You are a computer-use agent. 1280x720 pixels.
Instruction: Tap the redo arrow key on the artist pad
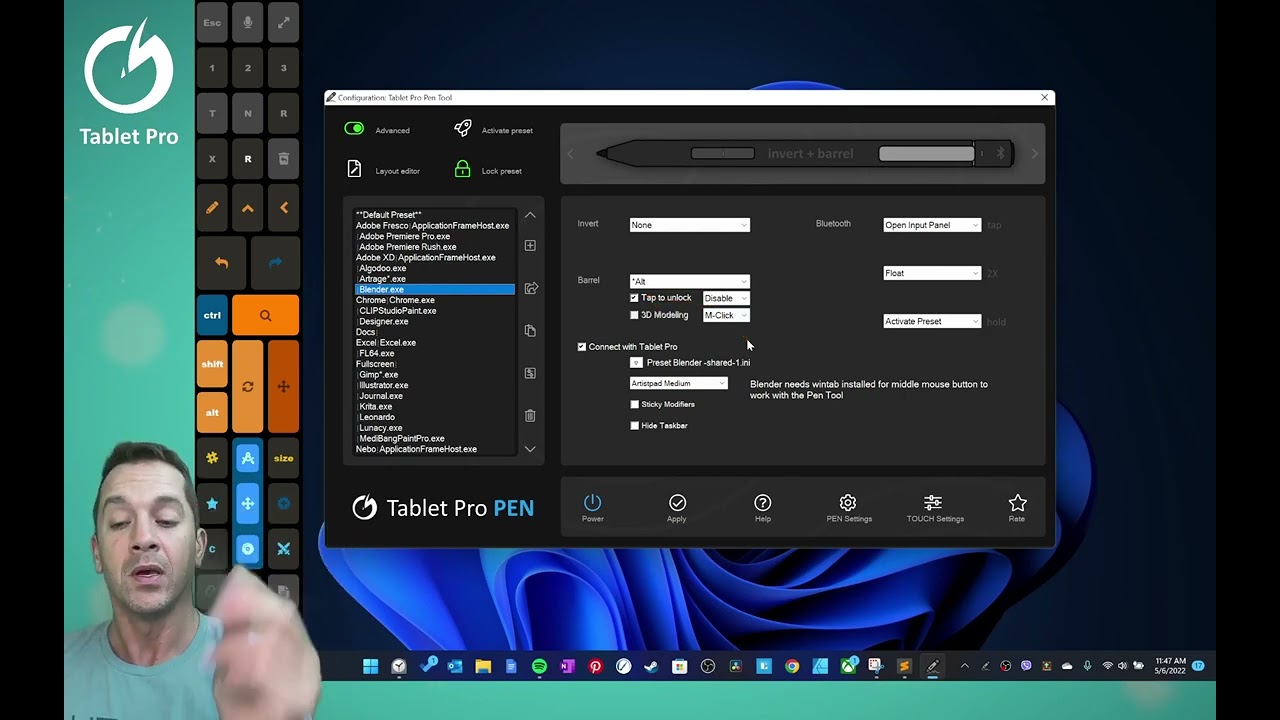click(275, 262)
